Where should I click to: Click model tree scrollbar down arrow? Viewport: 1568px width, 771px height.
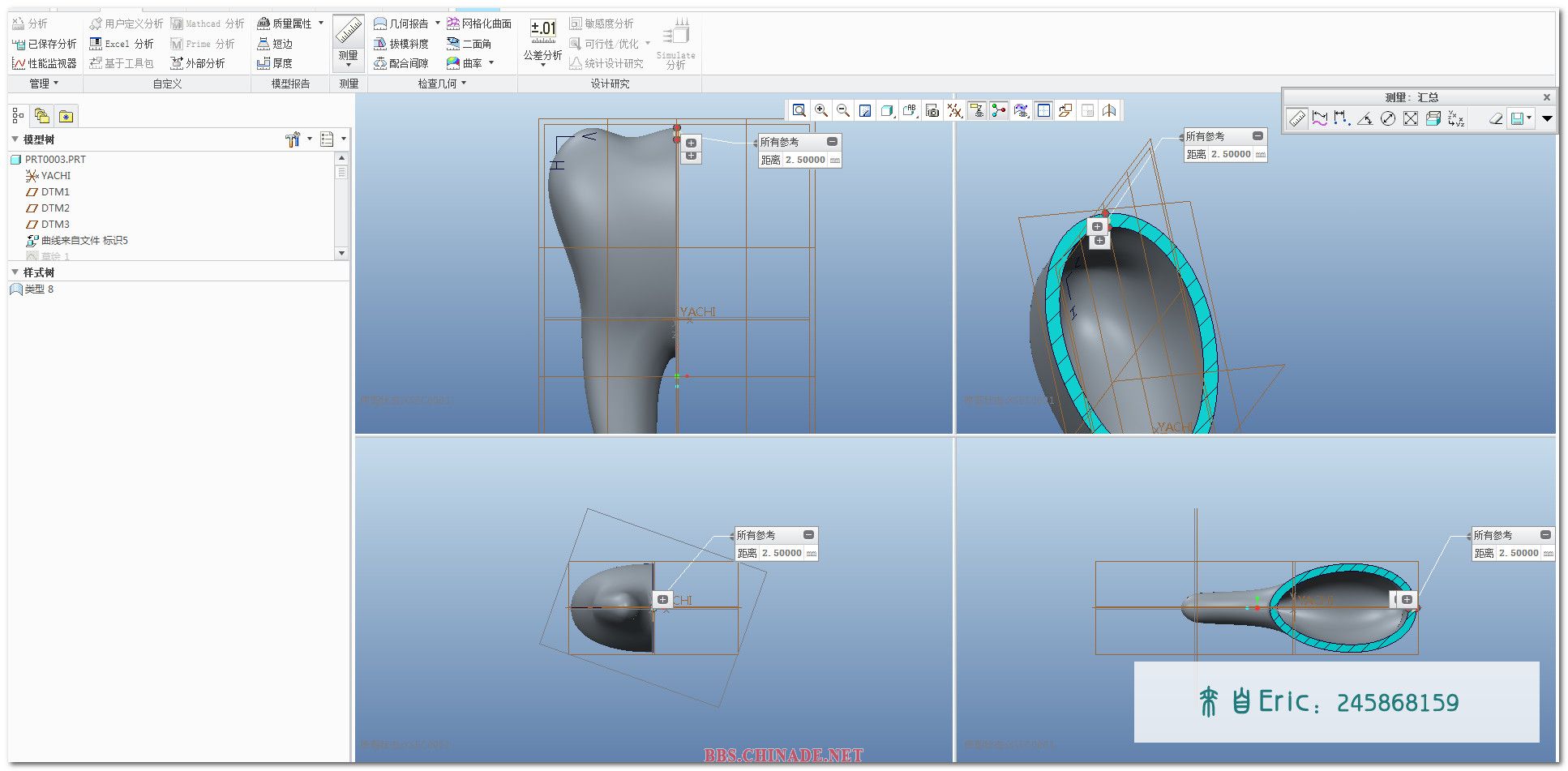click(341, 253)
